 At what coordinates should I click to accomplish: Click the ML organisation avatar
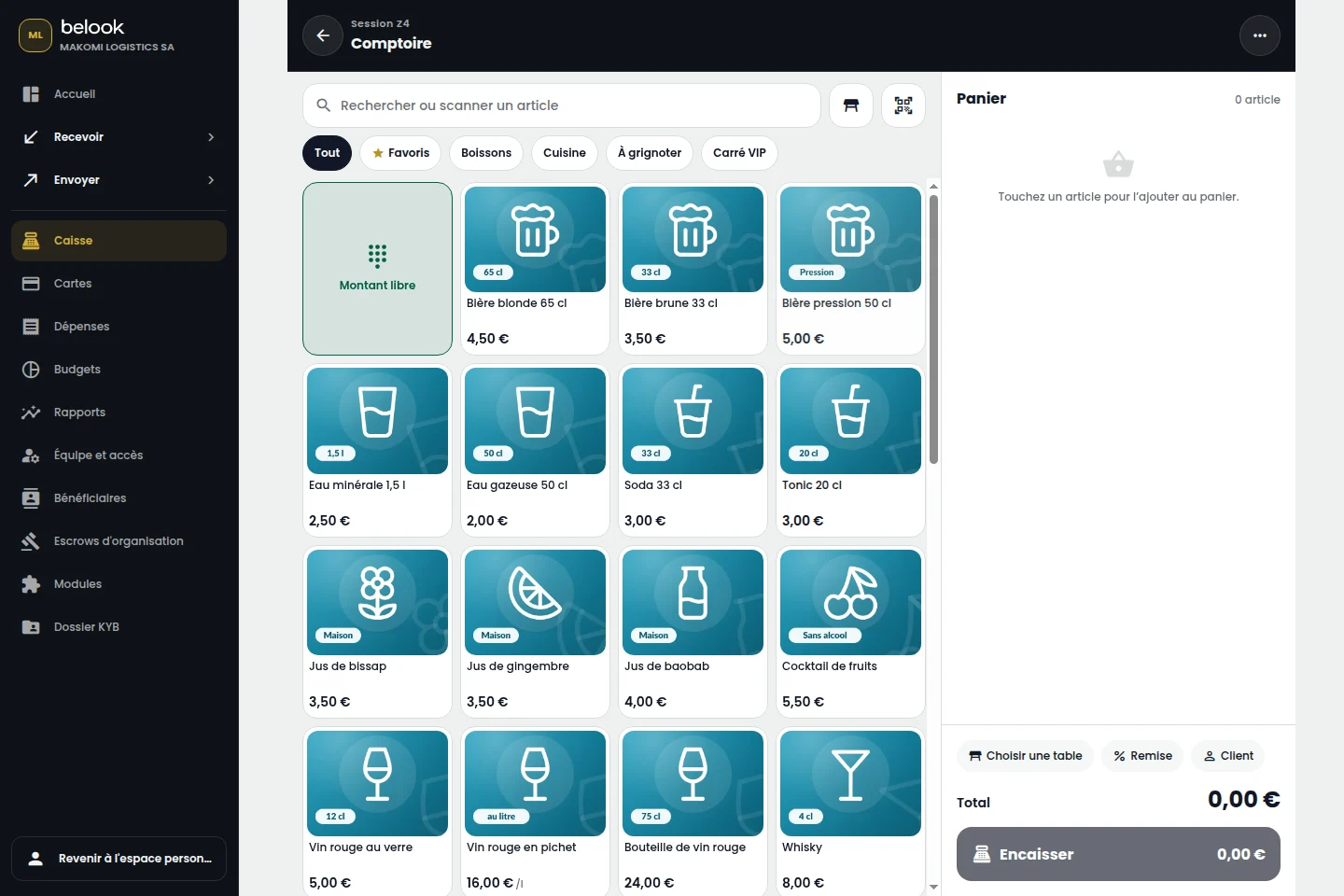point(35,35)
